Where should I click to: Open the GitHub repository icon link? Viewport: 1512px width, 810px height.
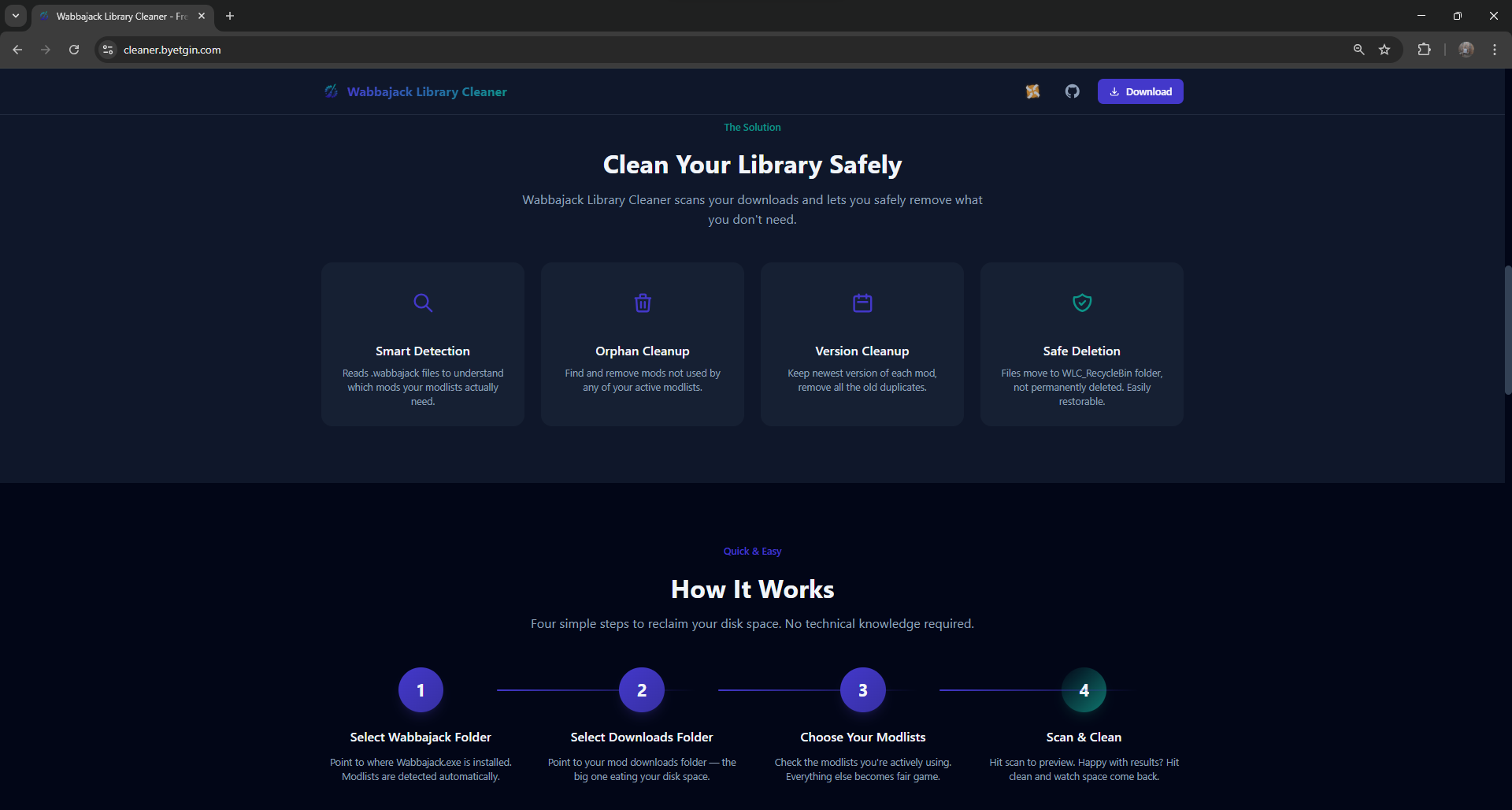pyautogui.click(x=1072, y=91)
